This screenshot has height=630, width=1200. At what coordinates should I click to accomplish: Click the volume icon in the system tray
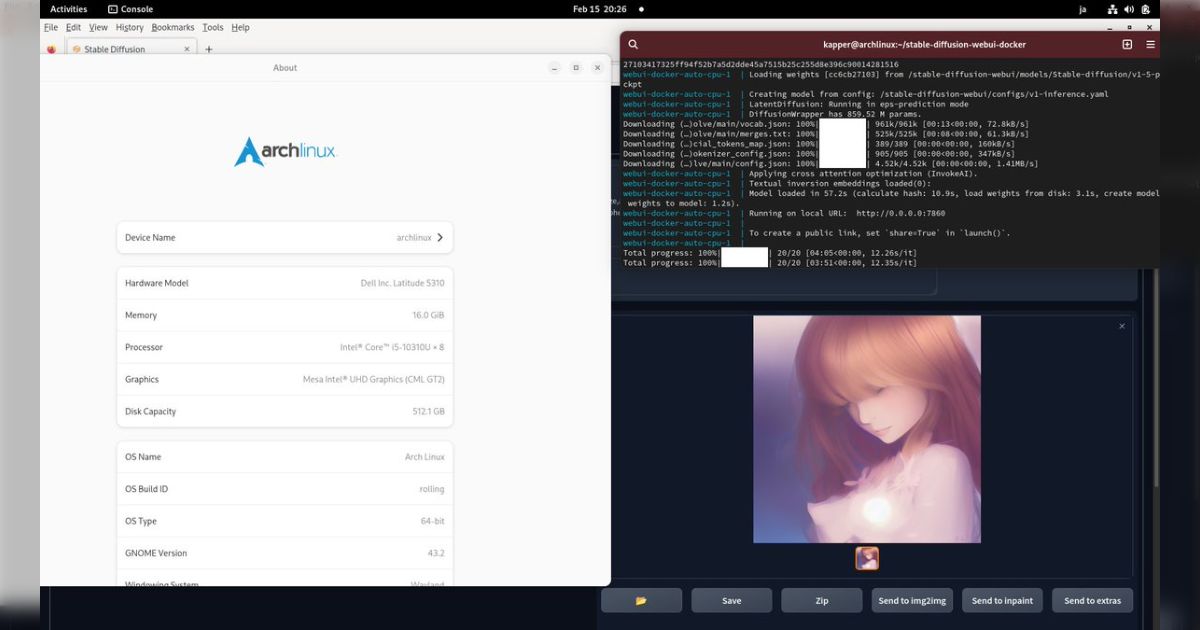(1131, 9)
